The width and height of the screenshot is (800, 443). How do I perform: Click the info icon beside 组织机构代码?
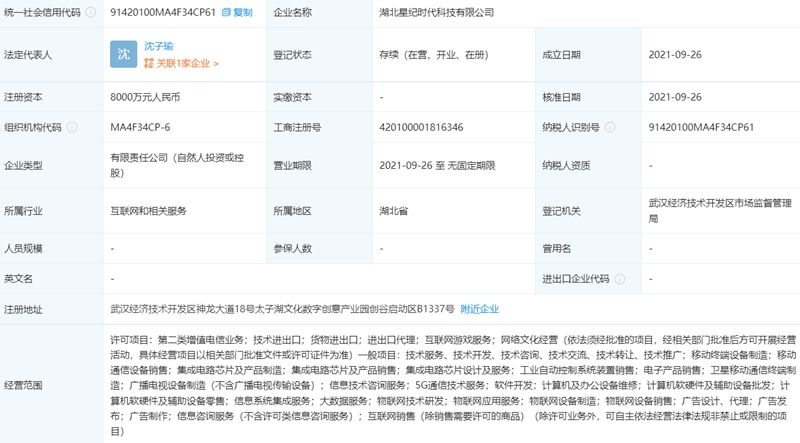[x=72, y=127]
